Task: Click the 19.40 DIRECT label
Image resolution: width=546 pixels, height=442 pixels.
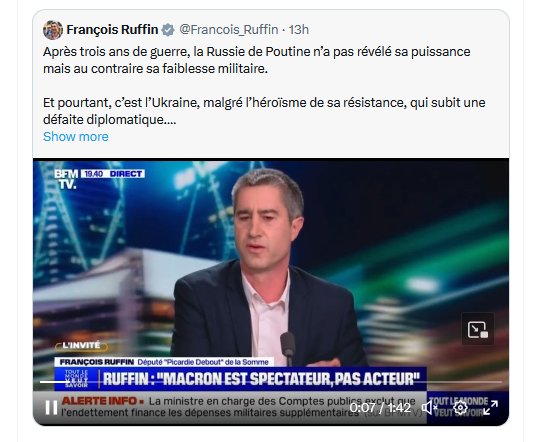Action: [113, 174]
